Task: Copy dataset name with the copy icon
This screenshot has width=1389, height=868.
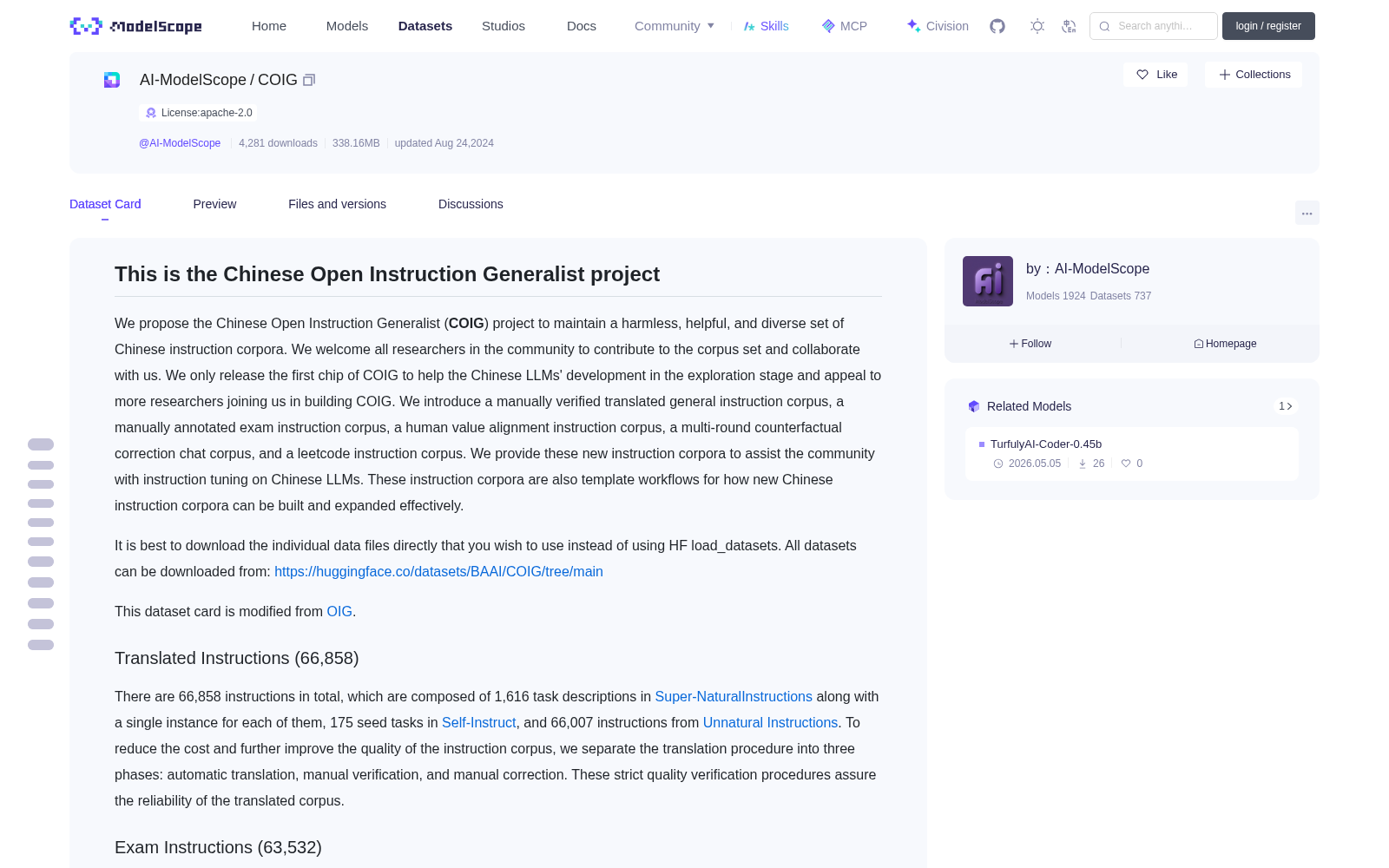Action: (x=308, y=80)
